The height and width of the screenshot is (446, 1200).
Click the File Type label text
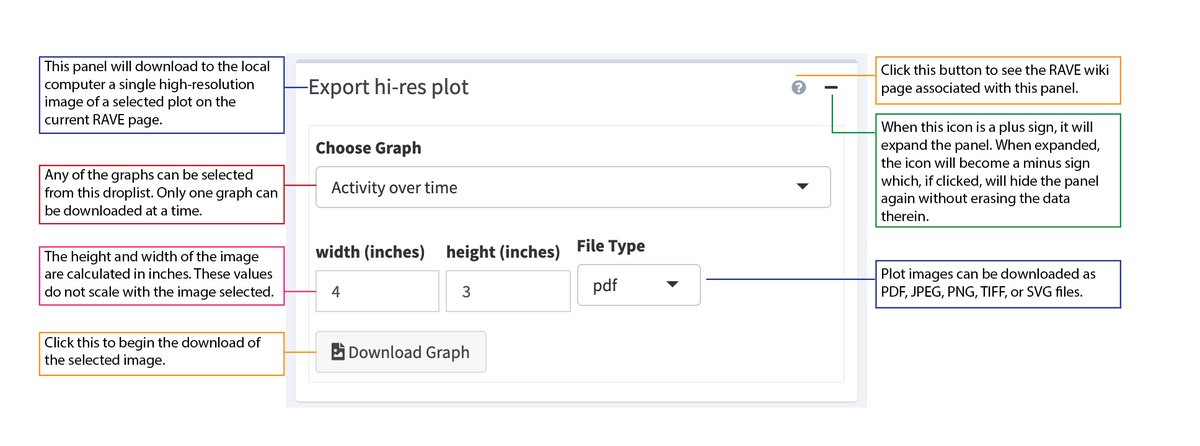(611, 246)
